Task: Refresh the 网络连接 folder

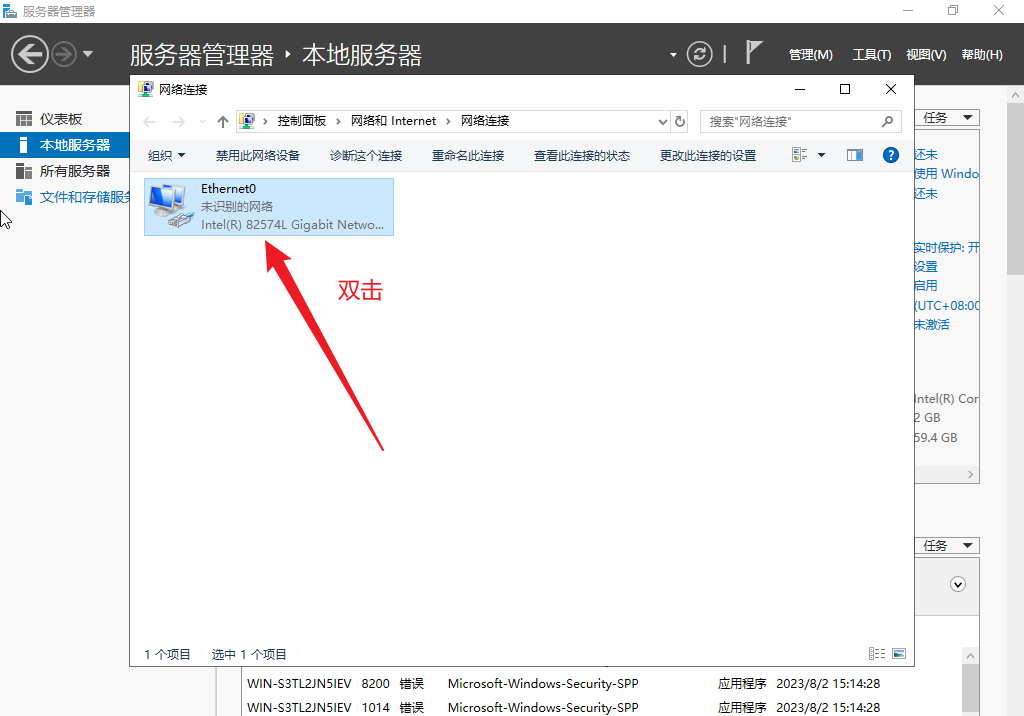Action: [x=680, y=122]
